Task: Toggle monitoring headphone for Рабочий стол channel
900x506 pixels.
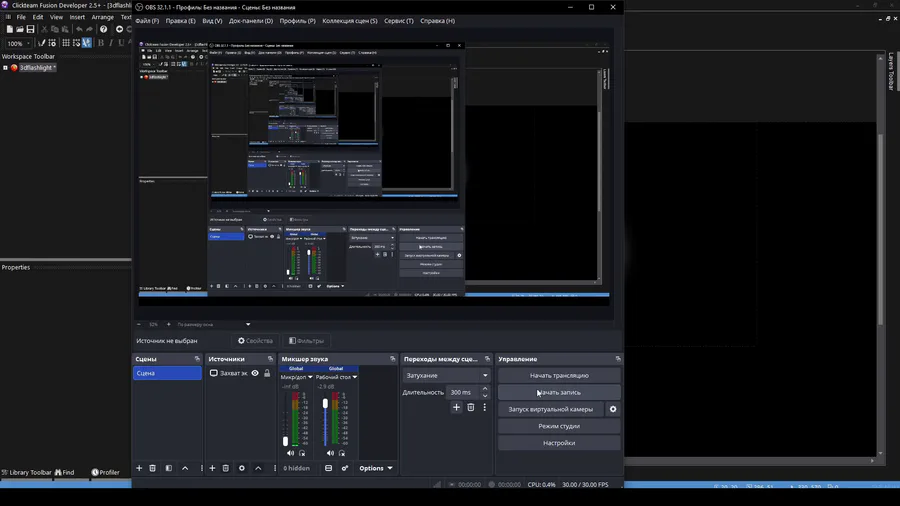Action: (342, 453)
